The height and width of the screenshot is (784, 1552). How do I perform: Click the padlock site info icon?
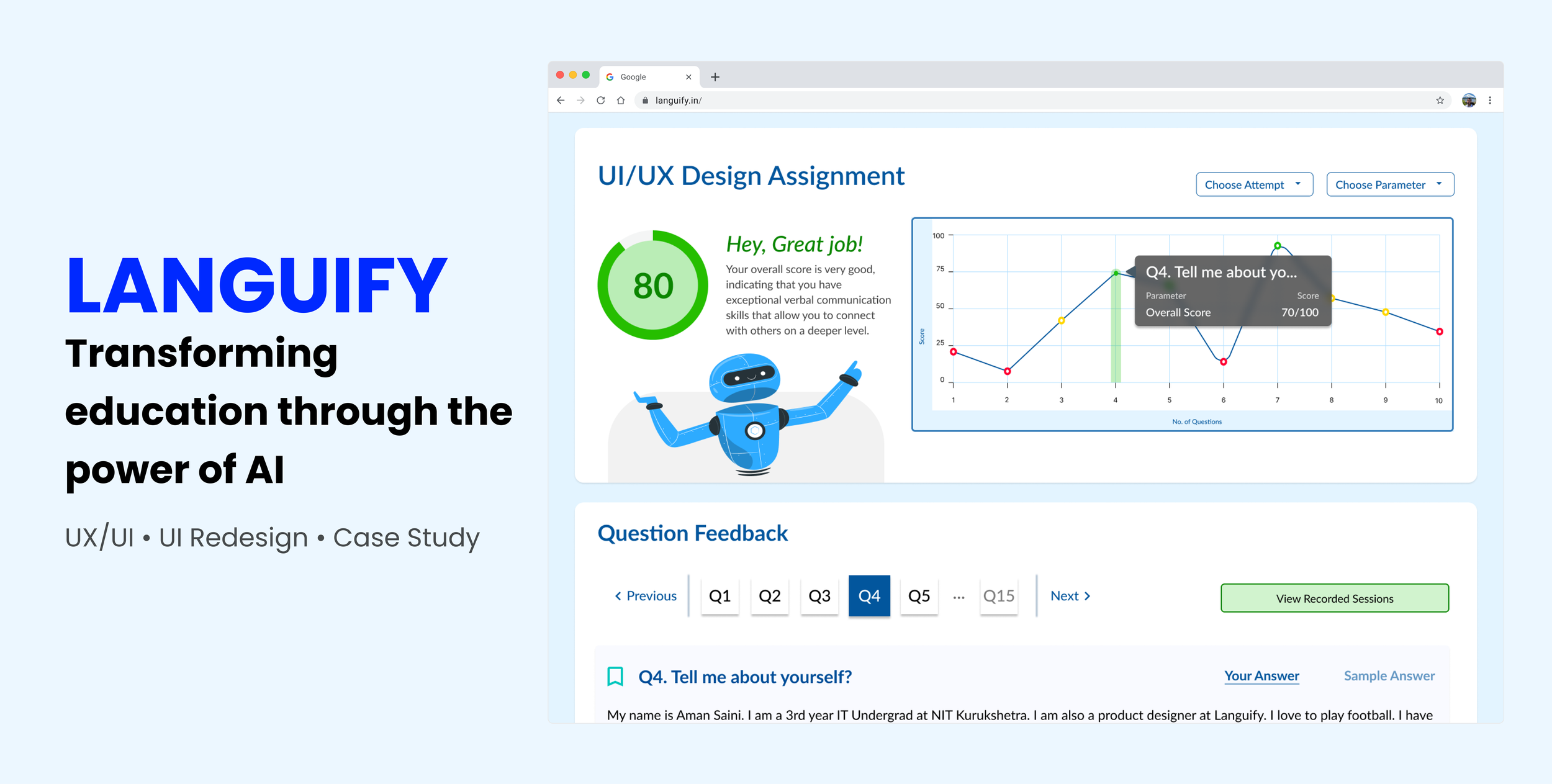pyautogui.click(x=645, y=100)
